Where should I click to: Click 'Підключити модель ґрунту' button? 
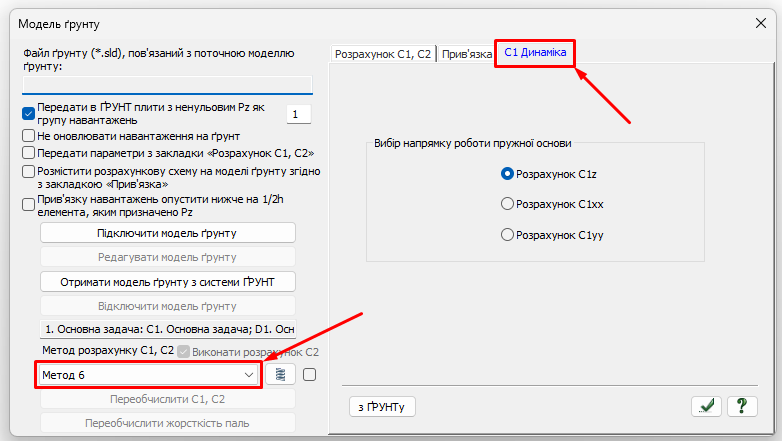(168, 233)
